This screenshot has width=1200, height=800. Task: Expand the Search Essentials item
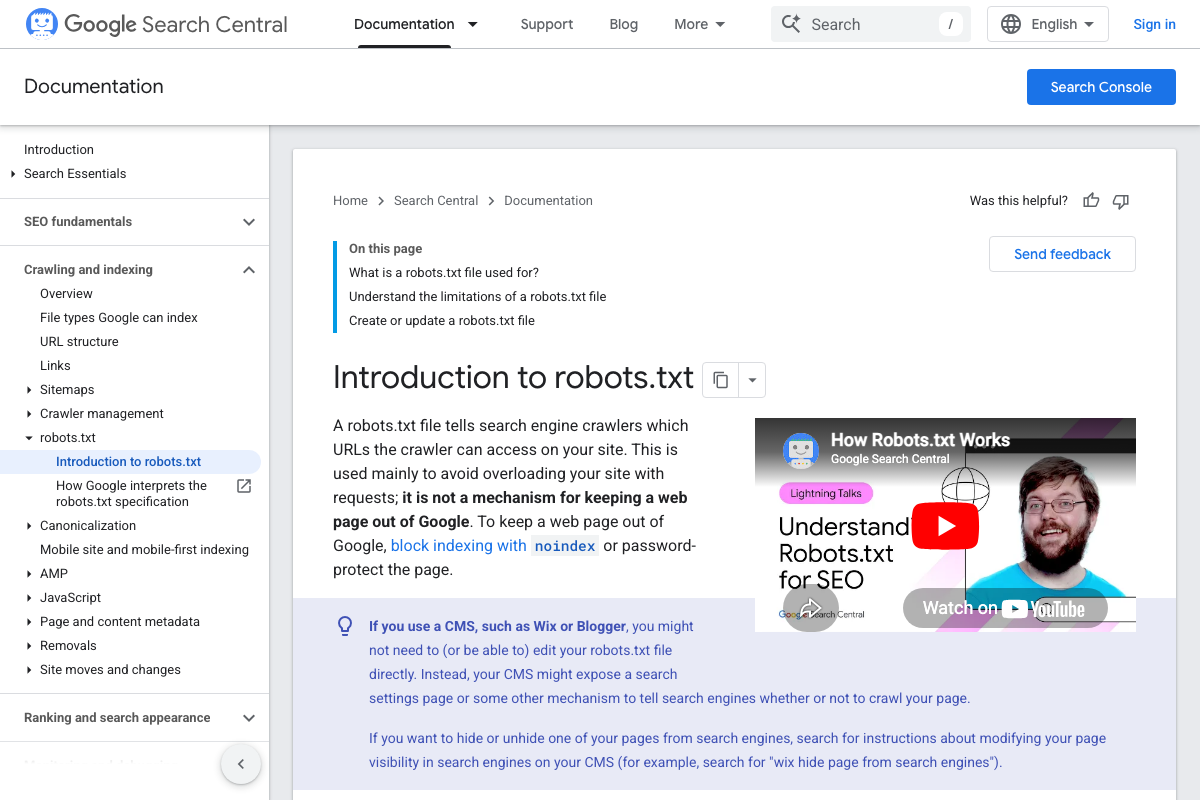coord(13,174)
